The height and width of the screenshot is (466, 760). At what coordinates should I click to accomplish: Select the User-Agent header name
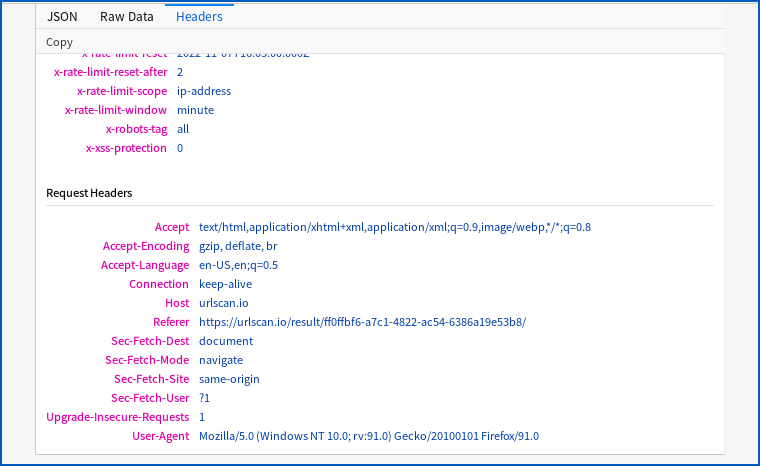point(161,435)
